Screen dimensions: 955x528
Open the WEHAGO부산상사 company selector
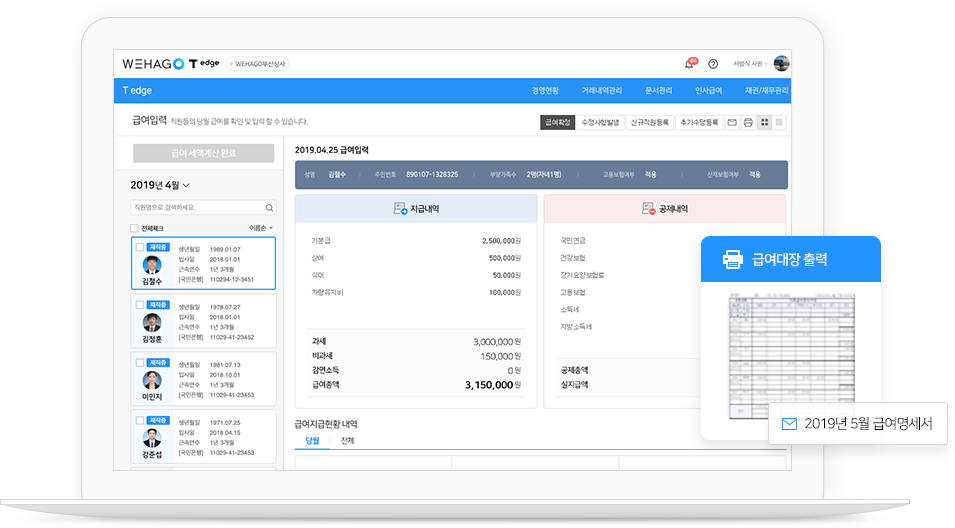coord(258,64)
